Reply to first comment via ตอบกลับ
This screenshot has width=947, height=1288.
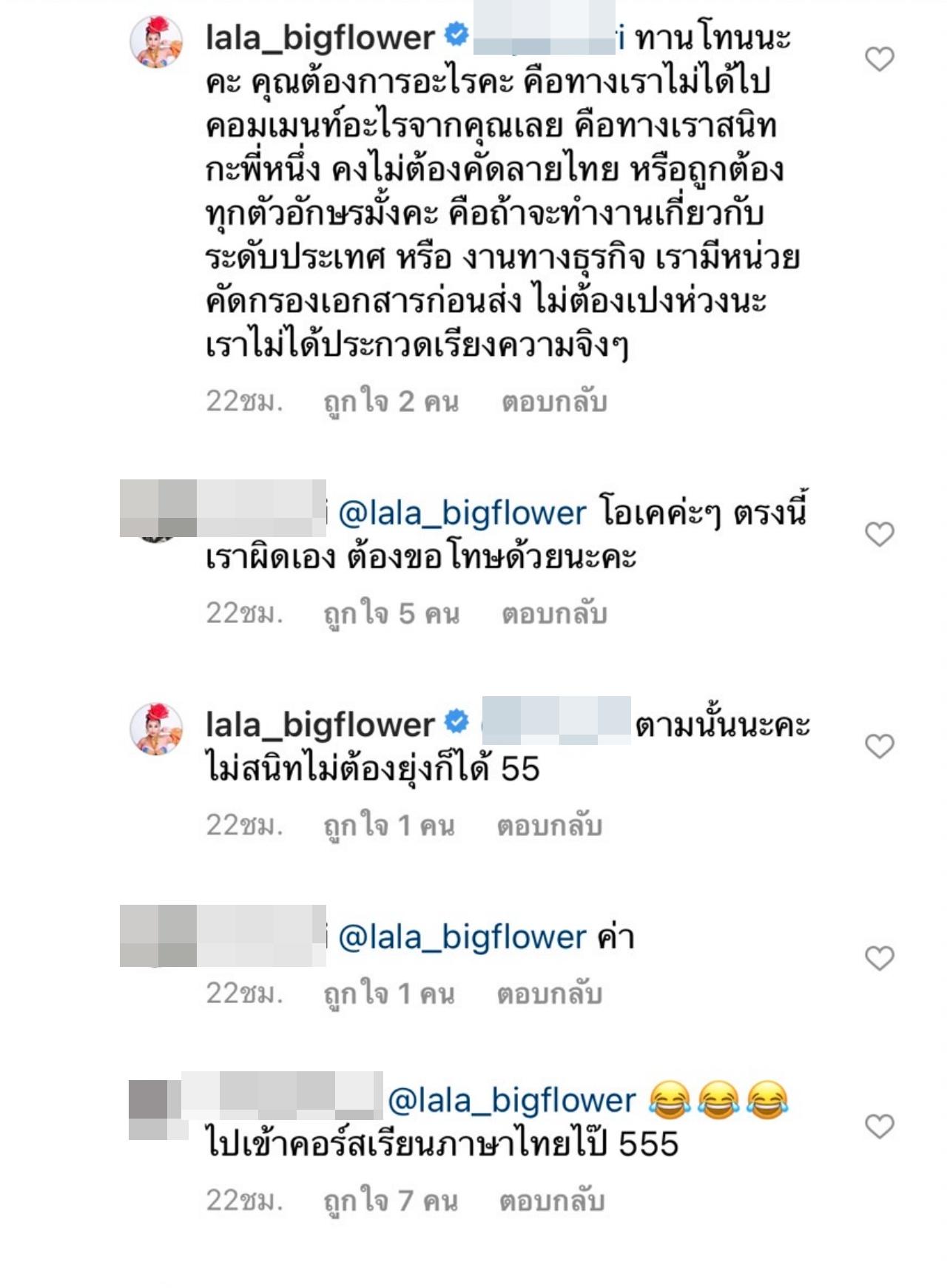click(x=555, y=402)
